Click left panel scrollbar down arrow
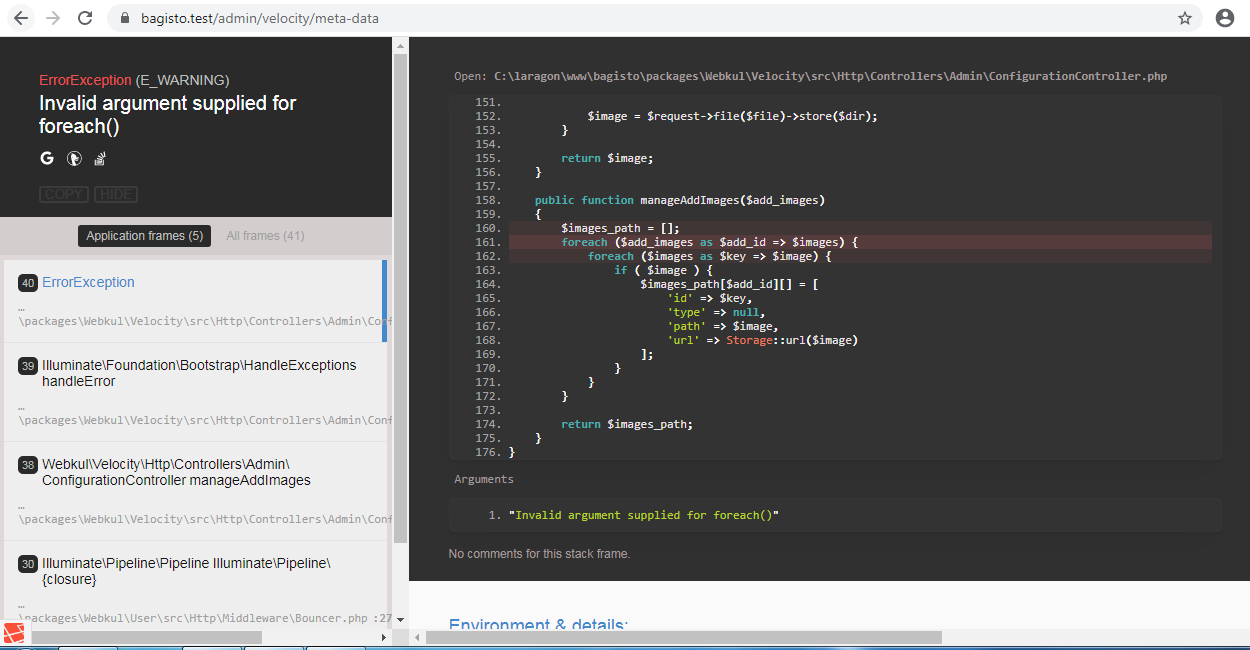This screenshot has height=650, width=1250. (x=401, y=619)
